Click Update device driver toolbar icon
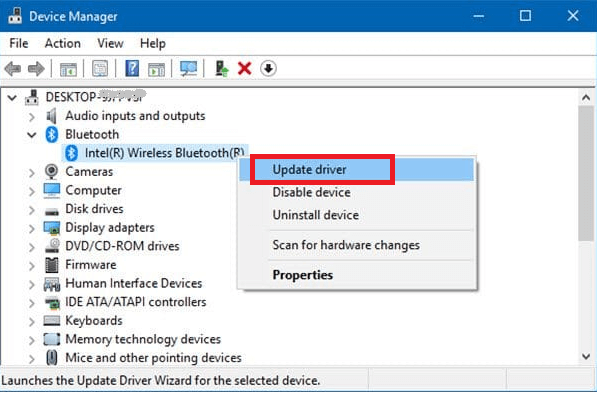The width and height of the screenshot is (597, 393). coord(222,69)
